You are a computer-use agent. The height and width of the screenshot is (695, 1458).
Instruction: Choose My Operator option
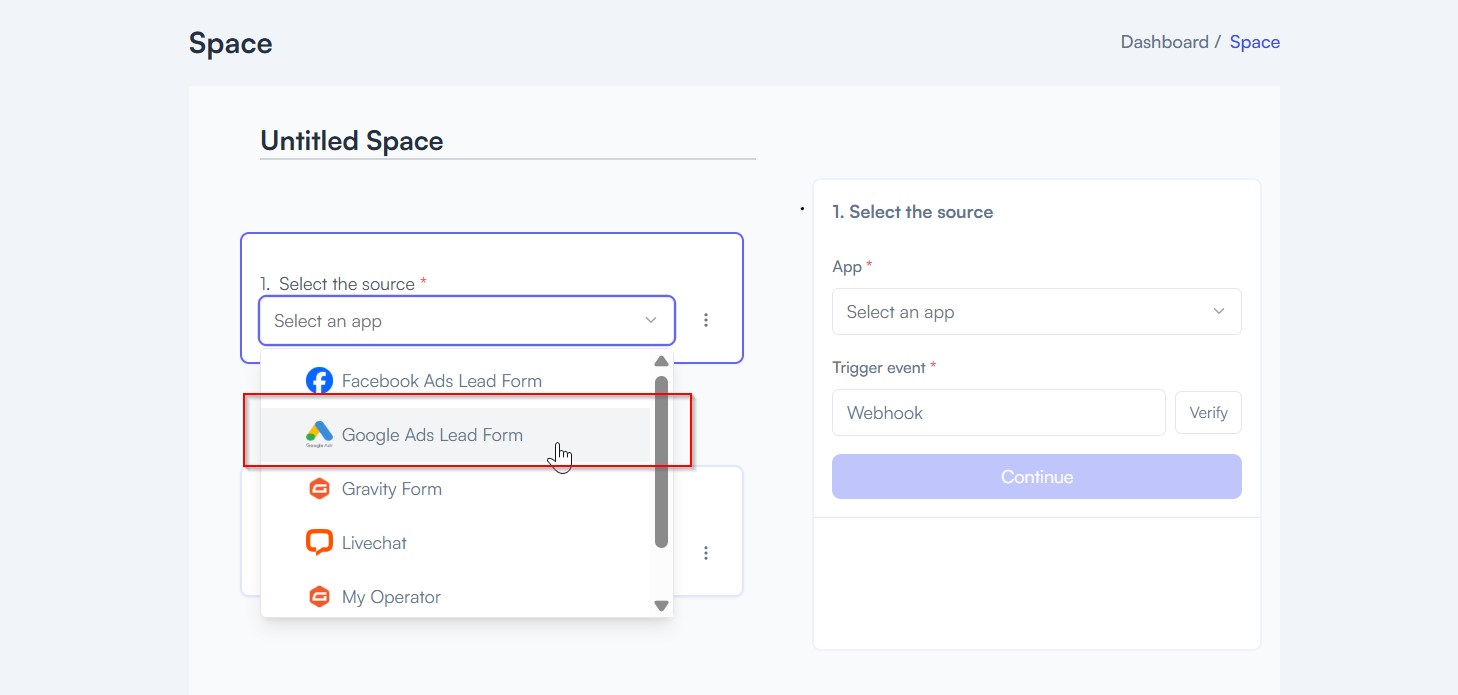click(456, 597)
